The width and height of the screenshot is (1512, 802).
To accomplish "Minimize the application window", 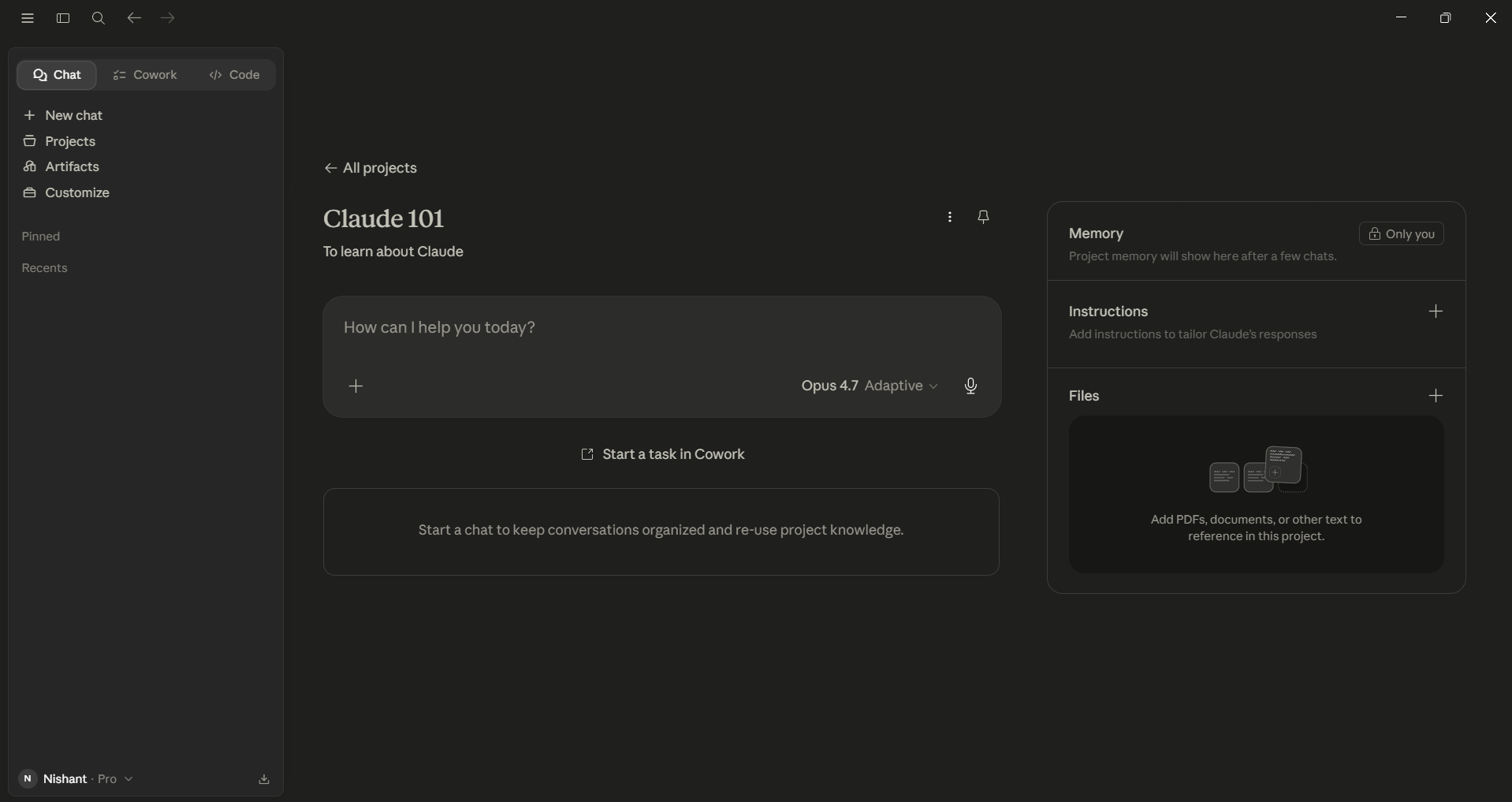I will 1401,17.
